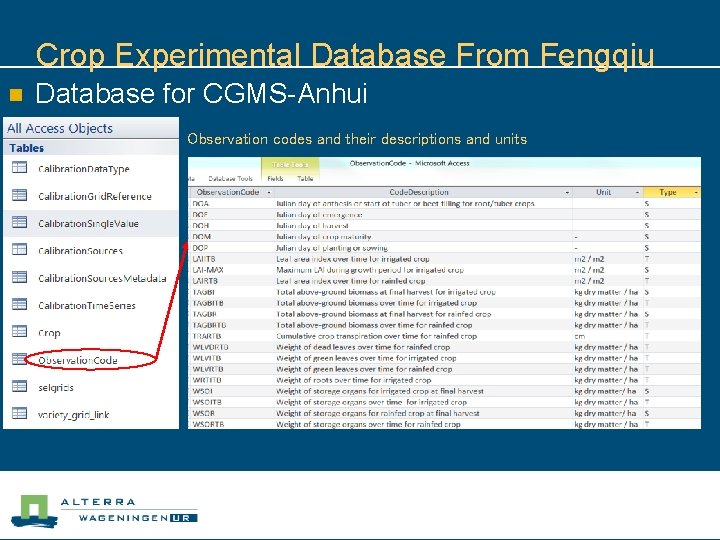Click the table icon beside CalibrationGridReference

coord(19,195)
